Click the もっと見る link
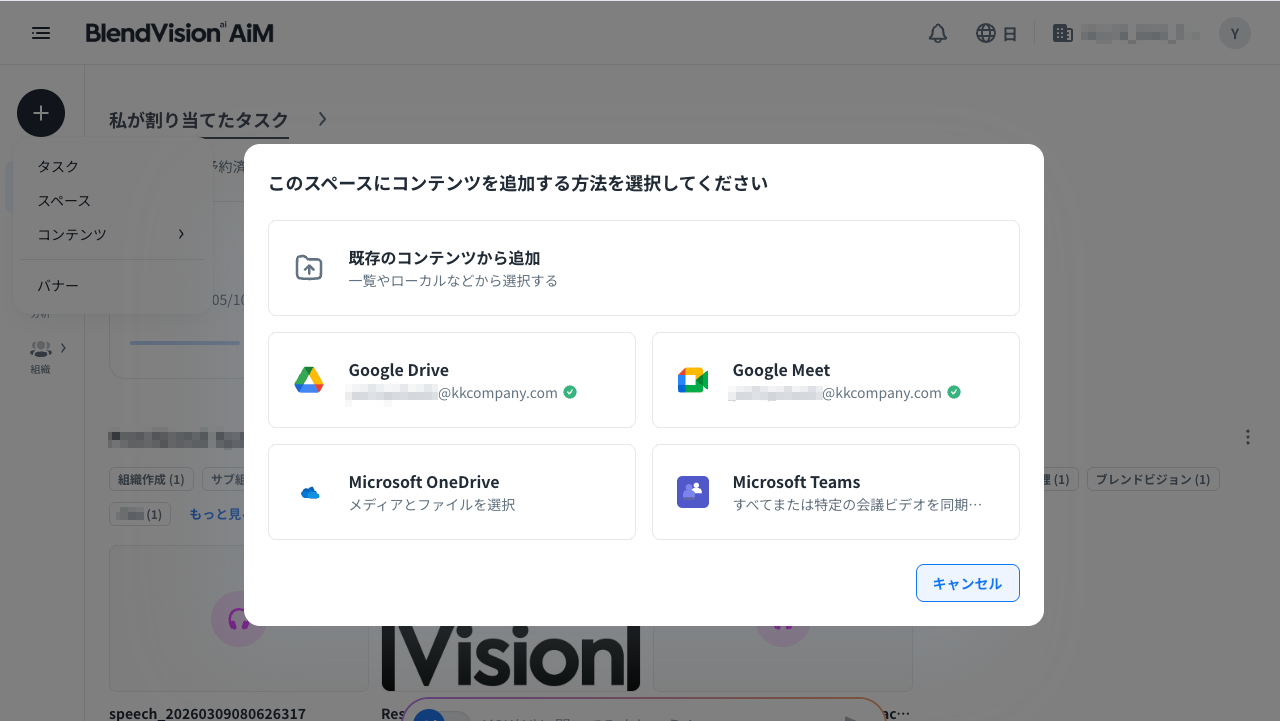The image size is (1280, 721). tap(217, 514)
